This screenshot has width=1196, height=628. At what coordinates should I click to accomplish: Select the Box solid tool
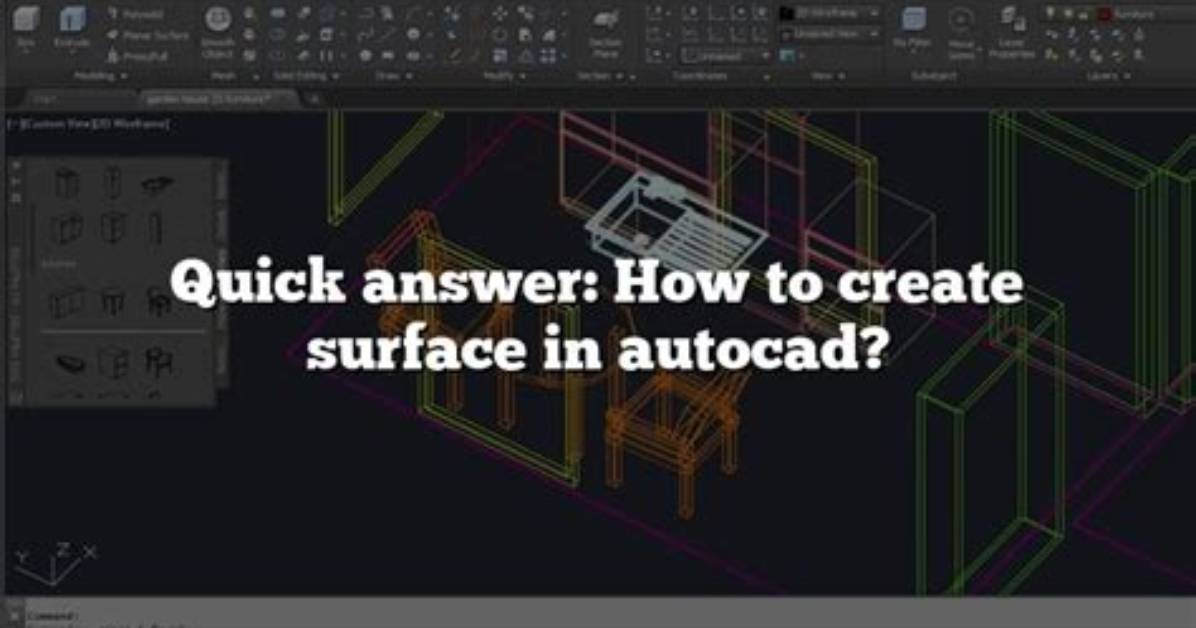pos(25,26)
